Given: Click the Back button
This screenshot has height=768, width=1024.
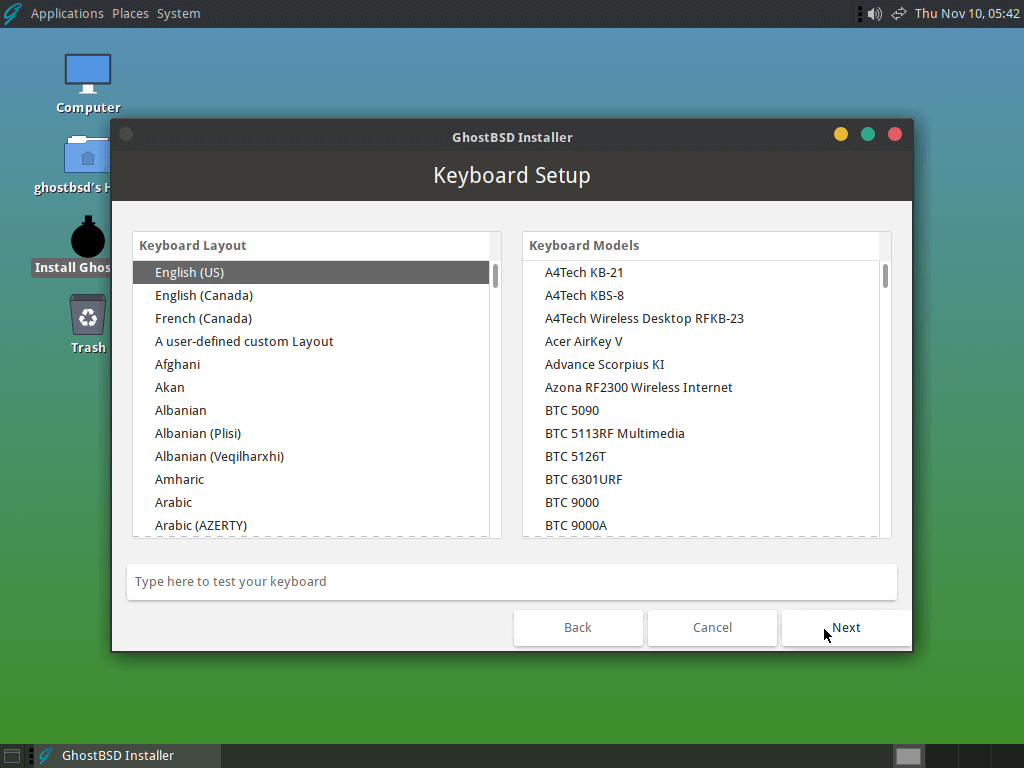Looking at the screenshot, I should tap(578, 628).
